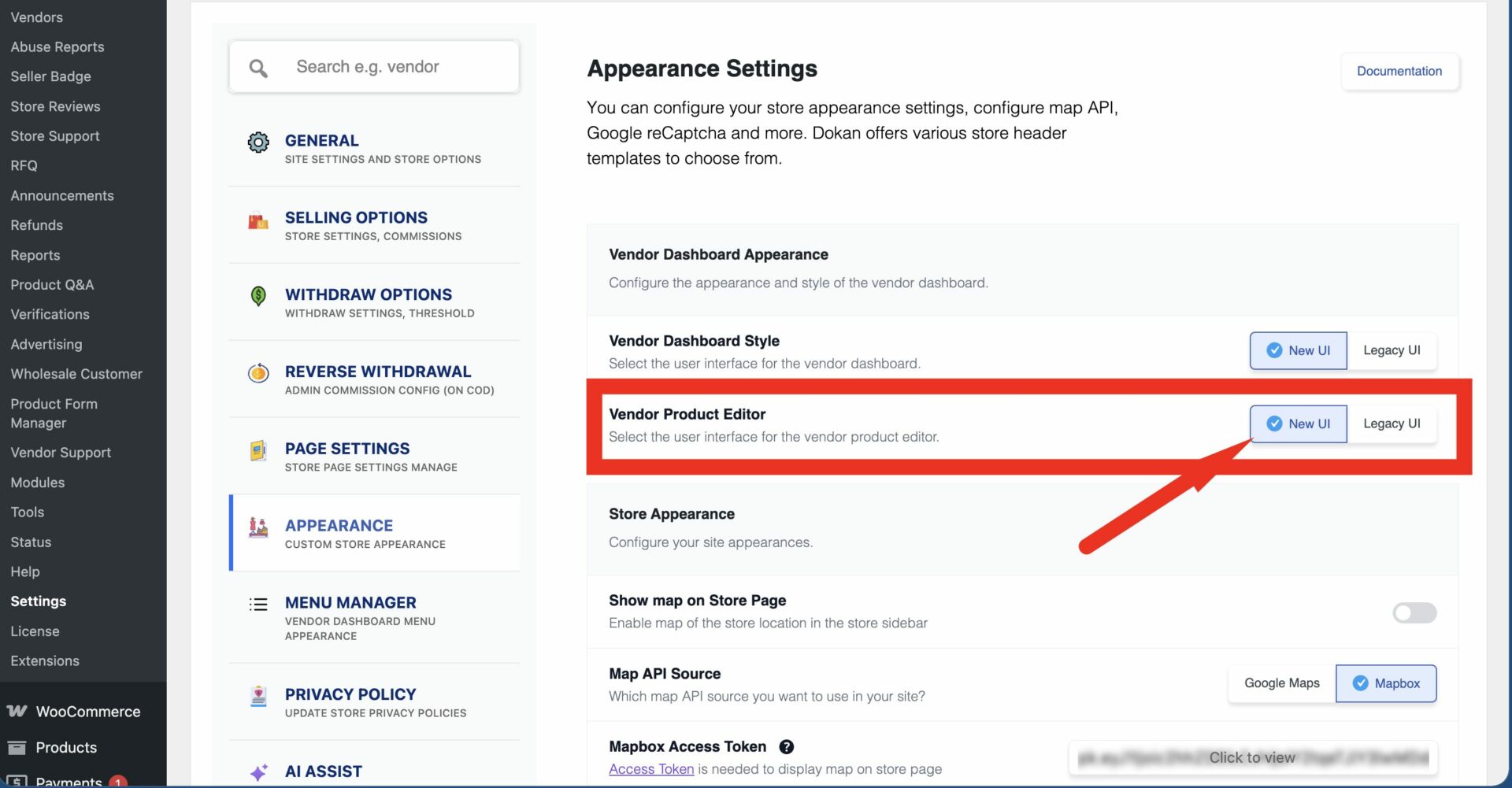The height and width of the screenshot is (788, 1512).
Task: Open Products admin menu
Action: click(x=83, y=748)
